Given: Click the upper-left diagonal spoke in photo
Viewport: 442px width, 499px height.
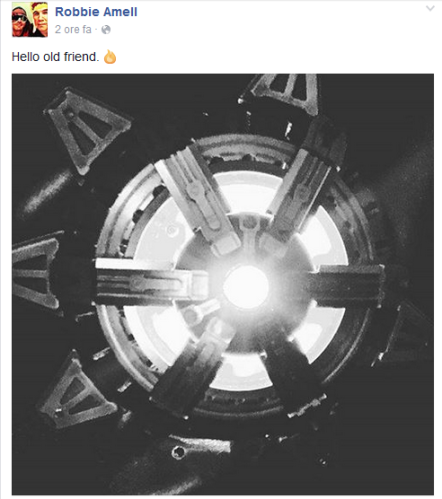Looking at the screenshot, I should pyautogui.click(x=197, y=199).
